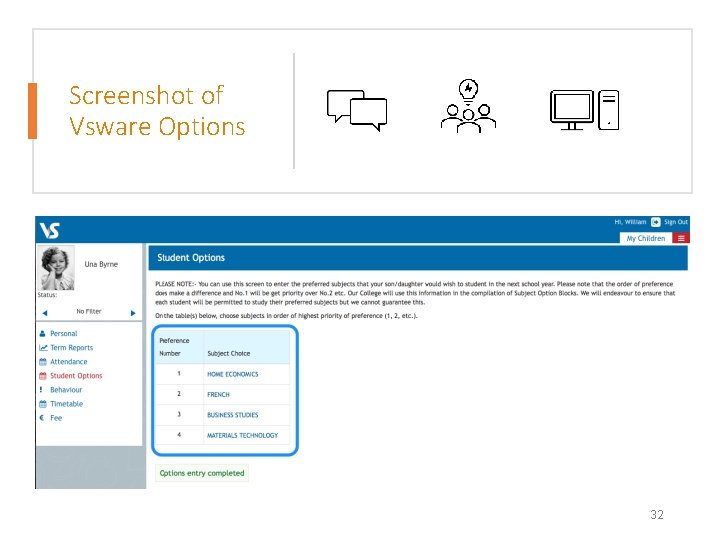The height and width of the screenshot is (540, 720).
Task: Click the Hi, William greeting
Action: point(630,222)
